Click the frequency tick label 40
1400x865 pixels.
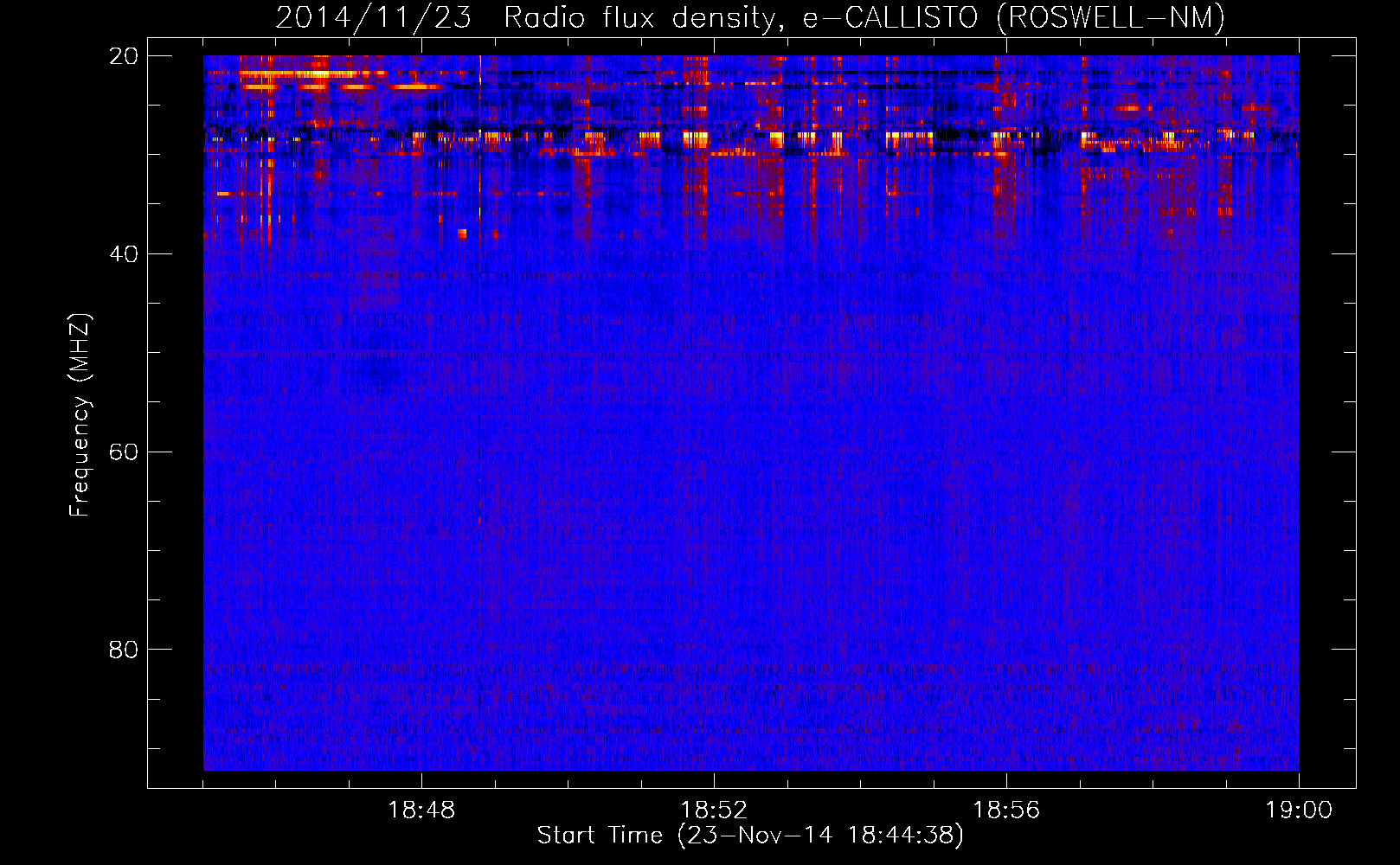pos(124,254)
